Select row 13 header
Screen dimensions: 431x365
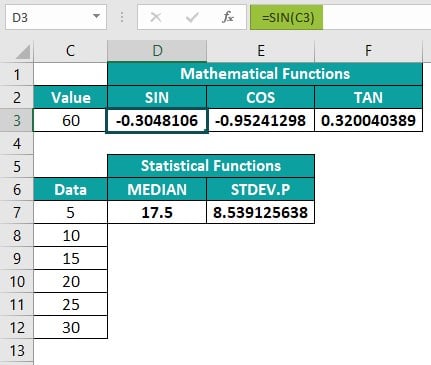point(17,351)
